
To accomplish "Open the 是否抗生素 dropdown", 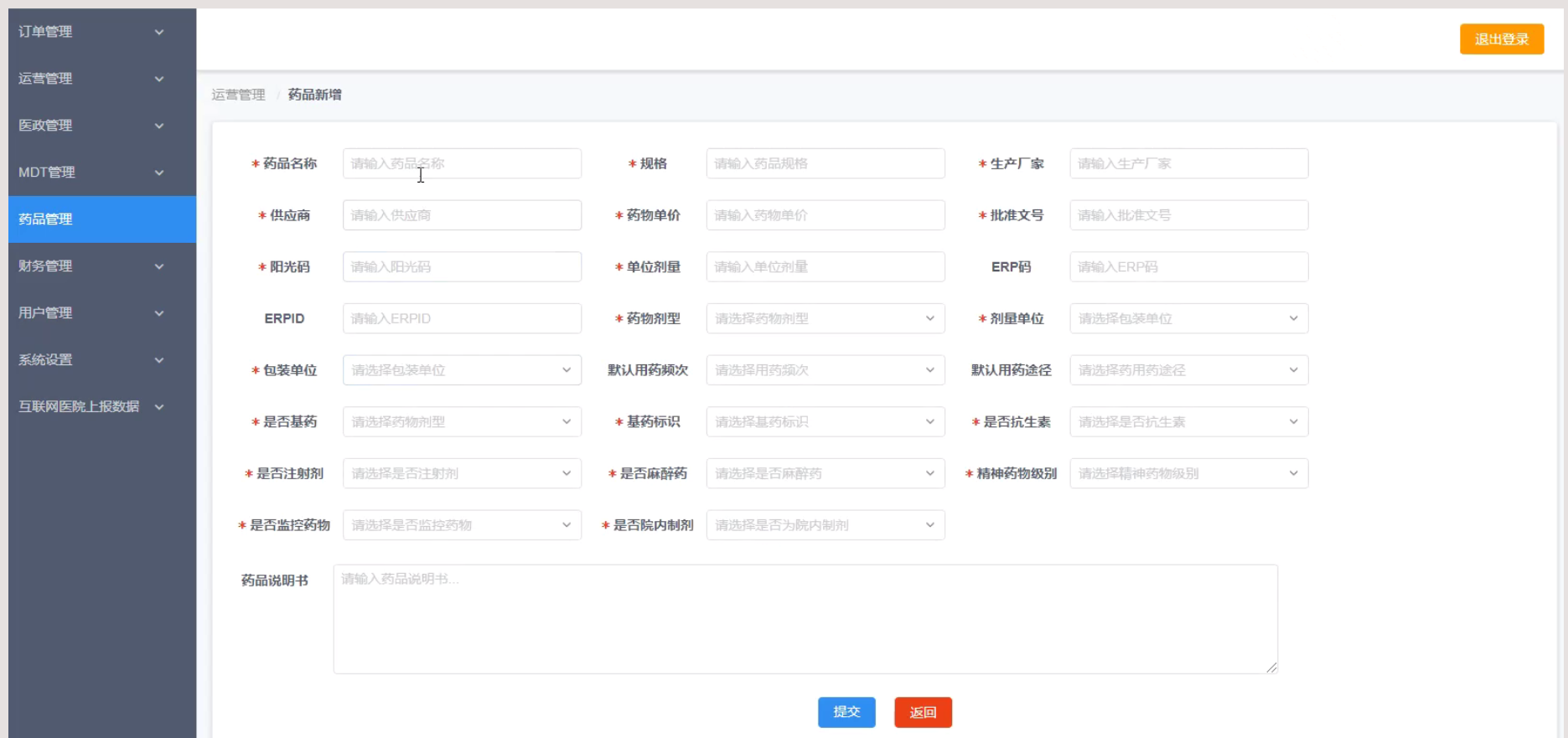I will [1188, 422].
